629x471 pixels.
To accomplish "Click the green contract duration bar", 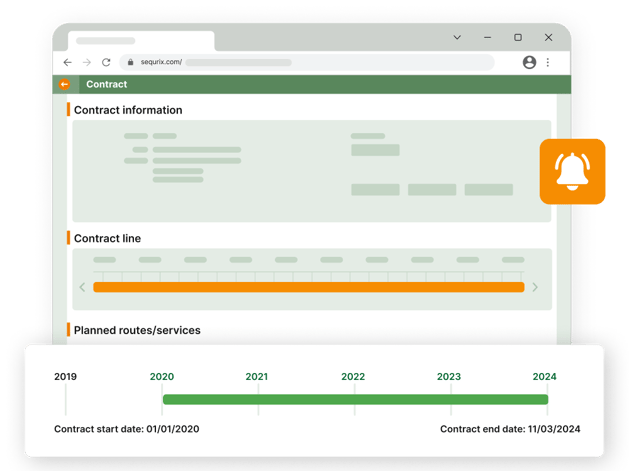I will [x=355, y=399].
